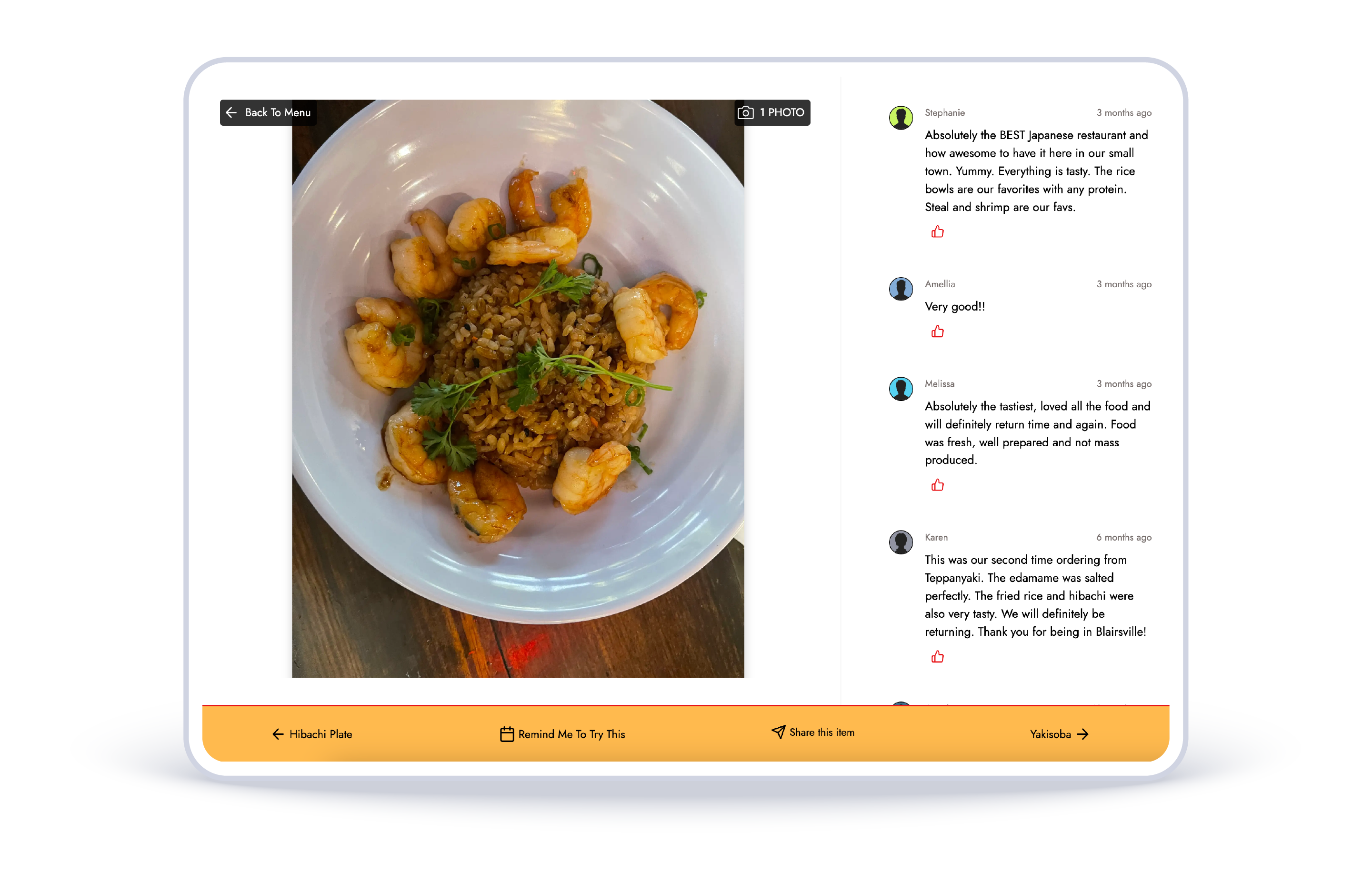Click Amellia's profile avatar
The height and width of the screenshot is (893, 1372).
901,289
